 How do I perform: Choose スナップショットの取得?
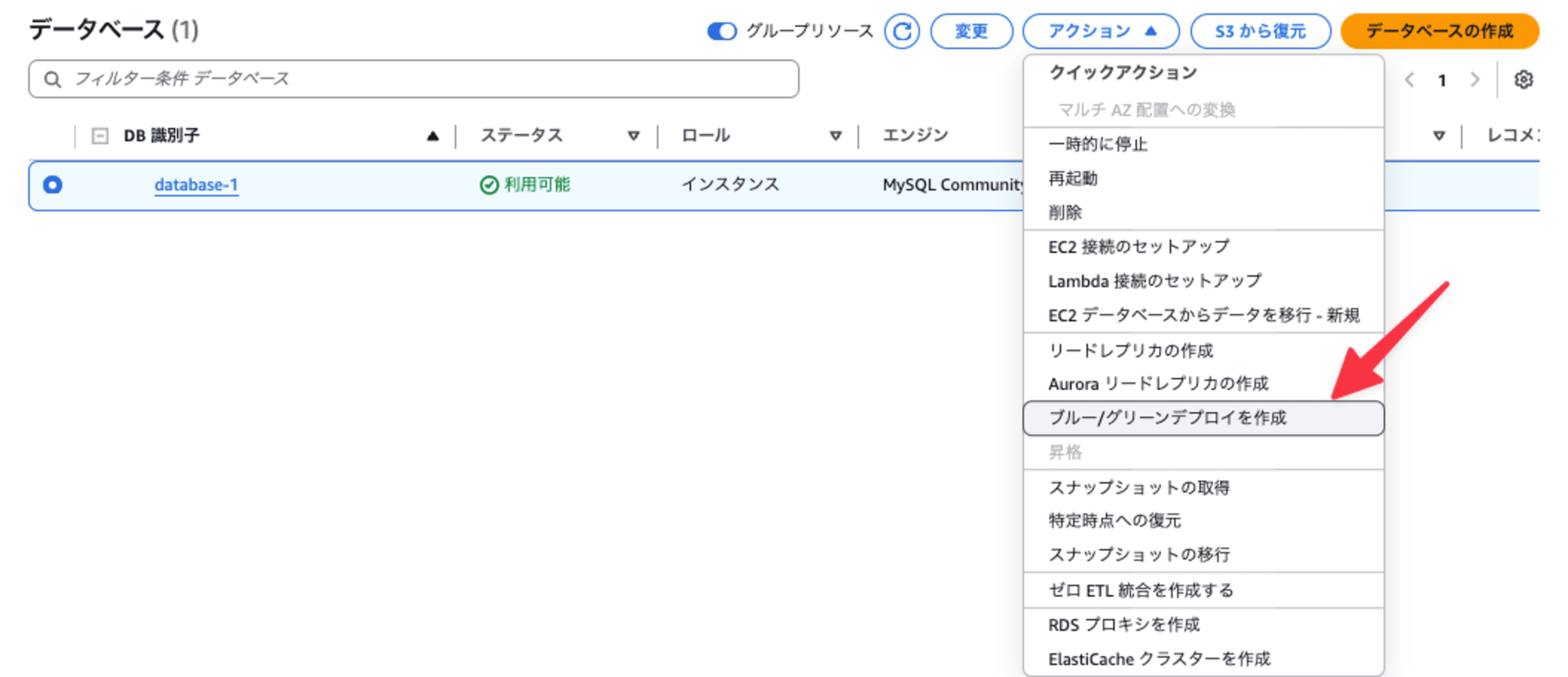pos(1203,487)
